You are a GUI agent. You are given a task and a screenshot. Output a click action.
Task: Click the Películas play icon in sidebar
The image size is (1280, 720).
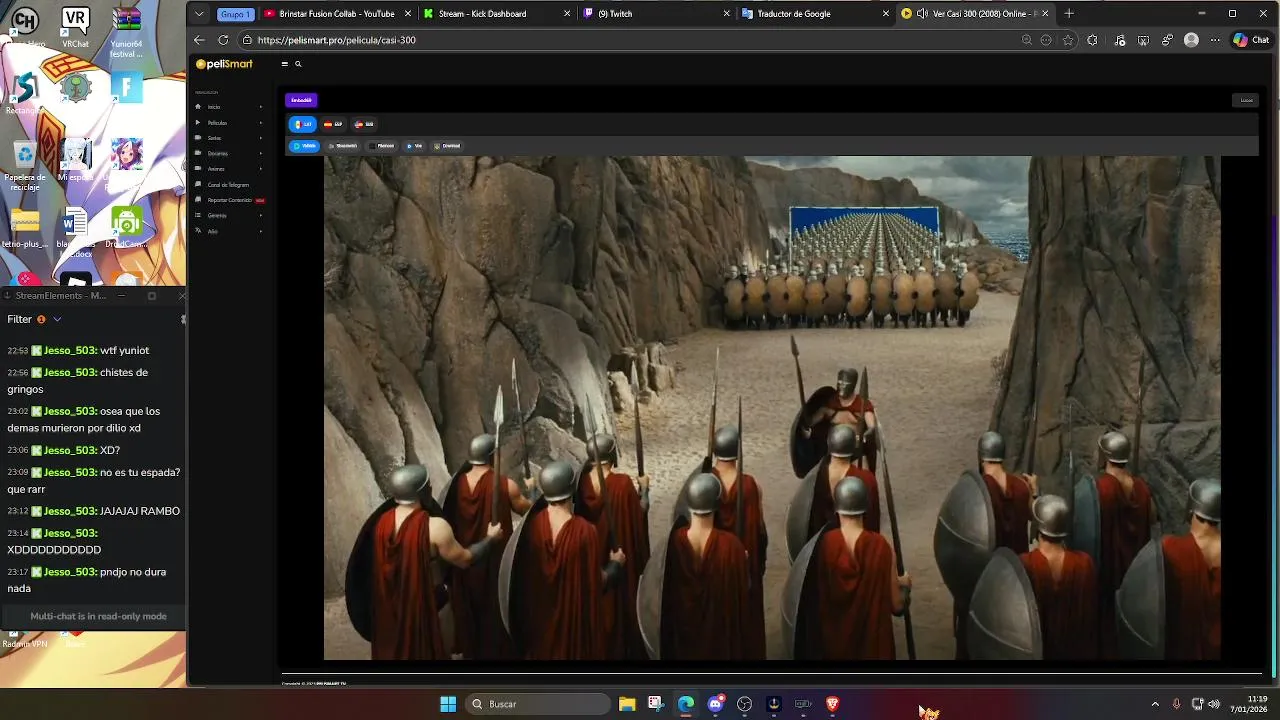point(198,123)
